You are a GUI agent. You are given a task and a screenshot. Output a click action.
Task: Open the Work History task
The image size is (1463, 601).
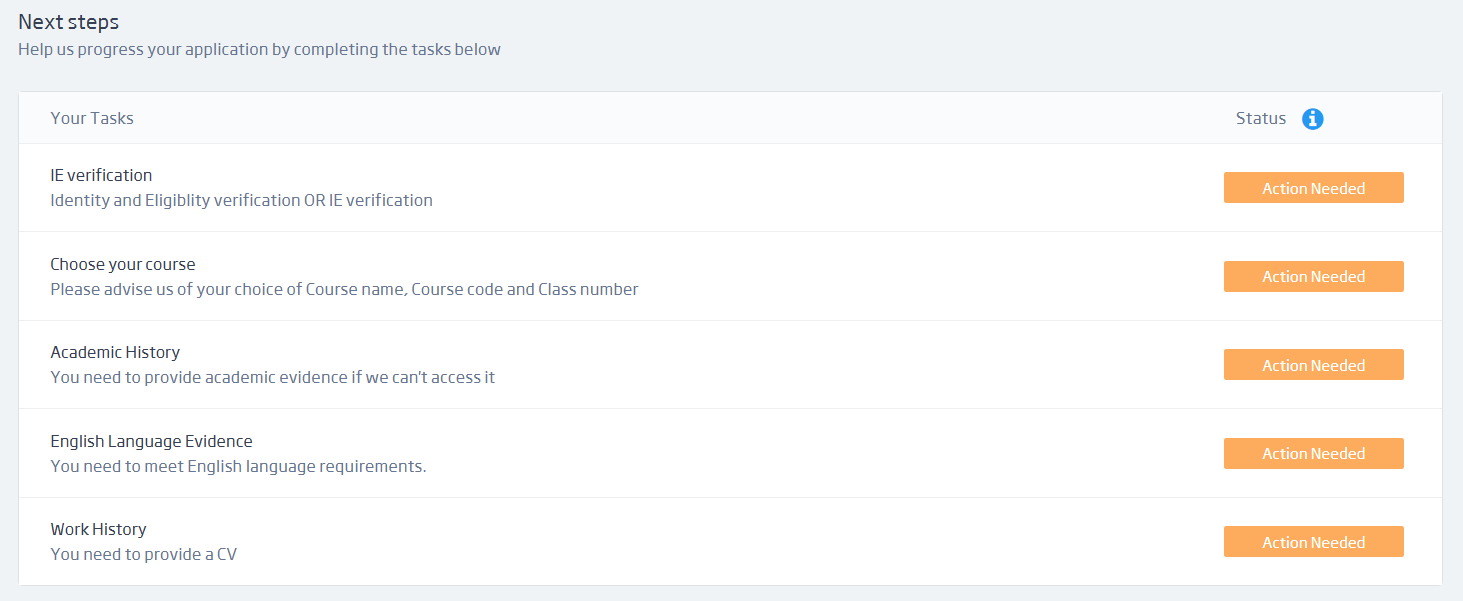(x=98, y=529)
